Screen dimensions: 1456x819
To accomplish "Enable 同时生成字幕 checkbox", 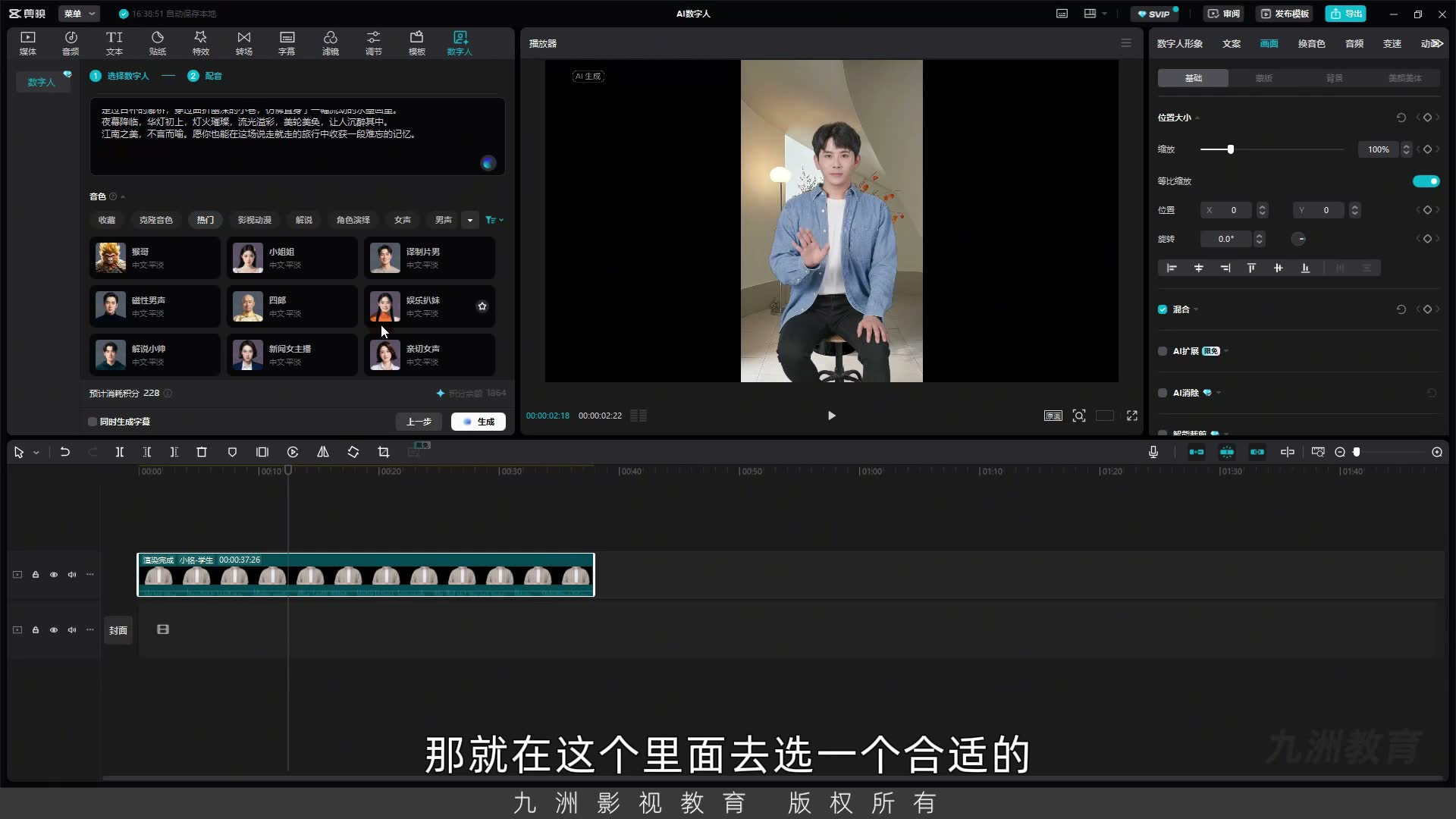I will [x=93, y=422].
